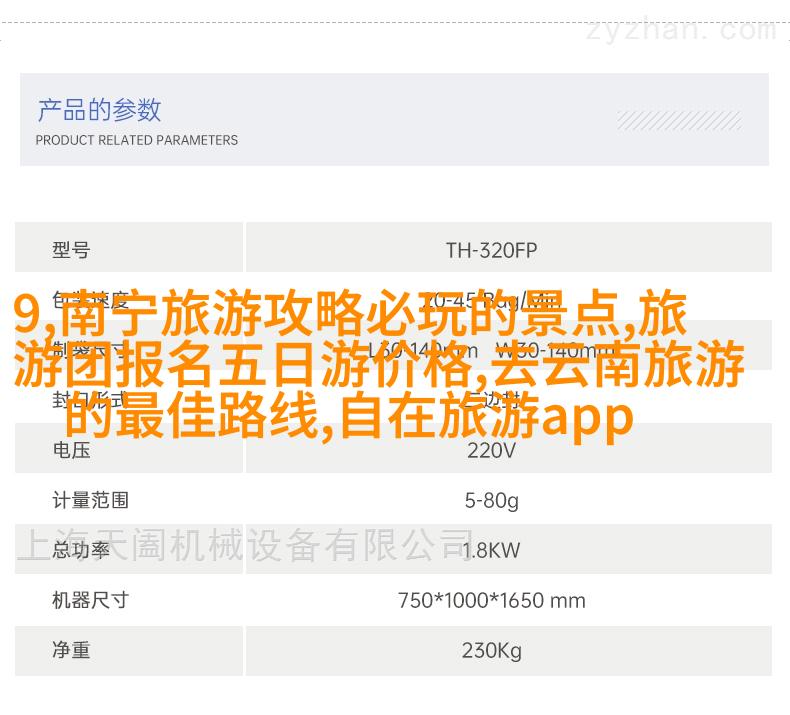Click the 230Kg net weight value
Image resolution: width=790 pixels, height=715 pixels.
click(491, 650)
